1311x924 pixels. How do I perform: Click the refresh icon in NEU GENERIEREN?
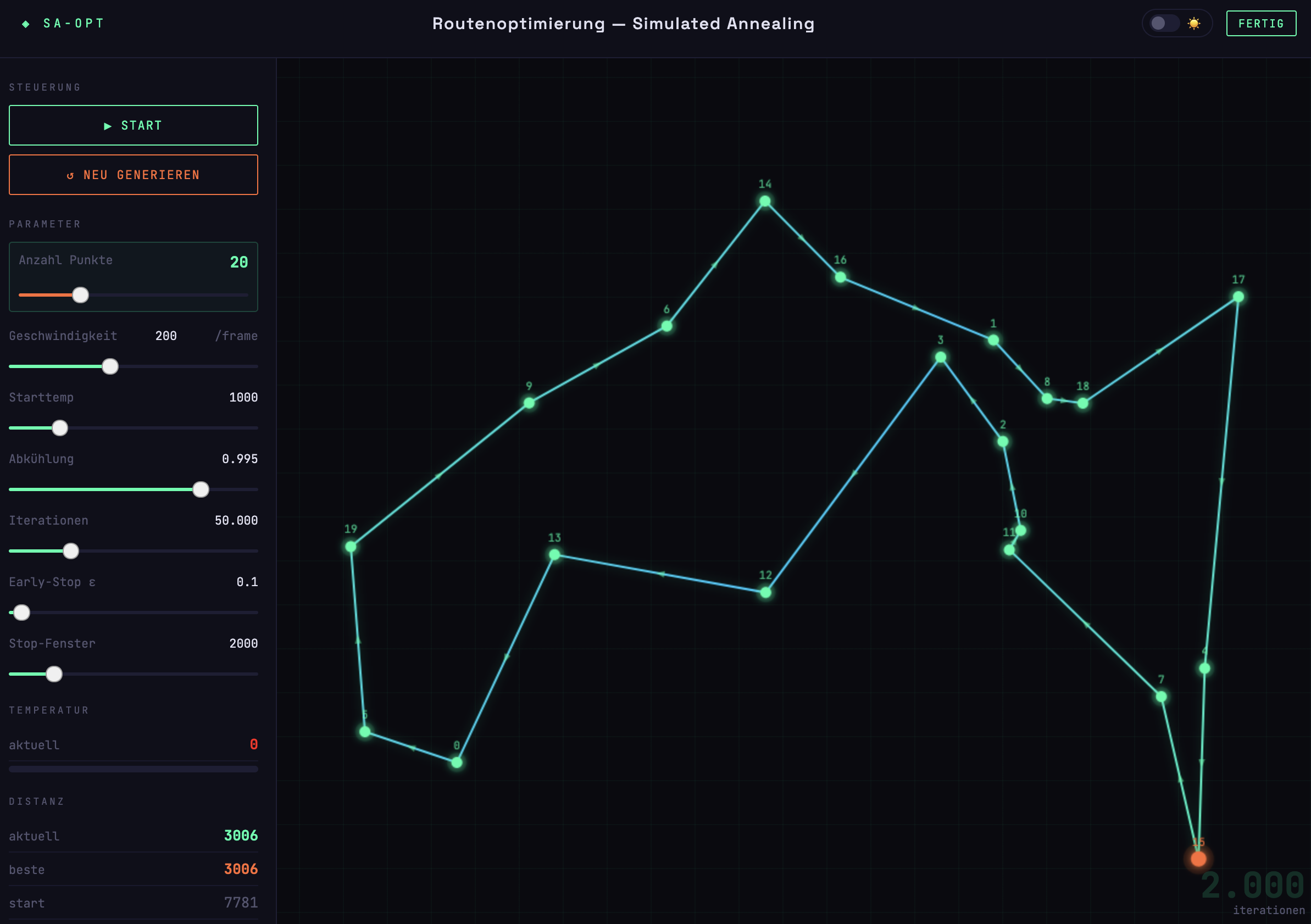tap(71, 175)
